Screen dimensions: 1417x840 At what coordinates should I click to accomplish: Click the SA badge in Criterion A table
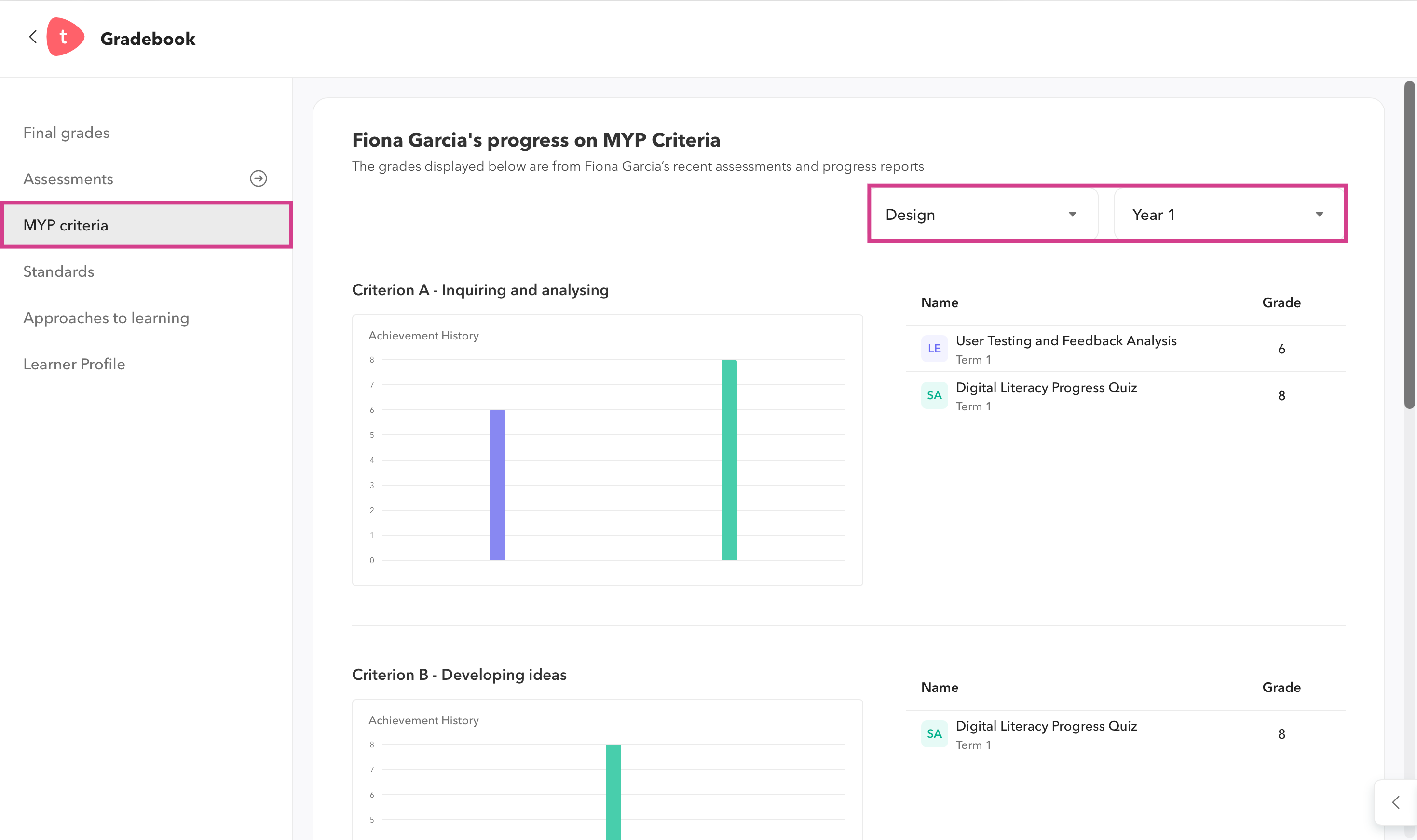tap(934, 396)
